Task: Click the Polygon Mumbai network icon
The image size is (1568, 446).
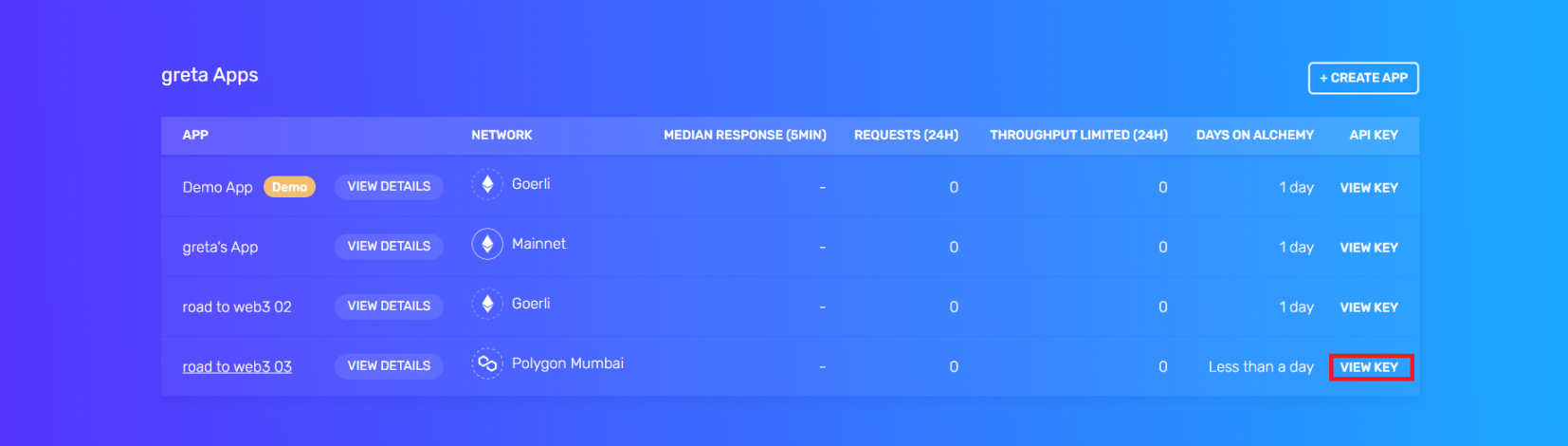Action: pos(487,363)
